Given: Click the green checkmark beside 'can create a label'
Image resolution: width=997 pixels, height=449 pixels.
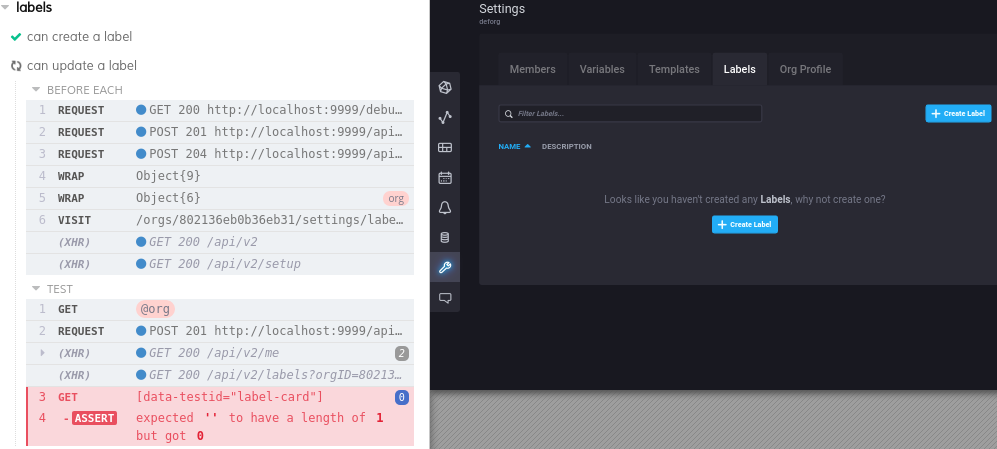Looking at the screenshot, I should (x=17, y=37).
